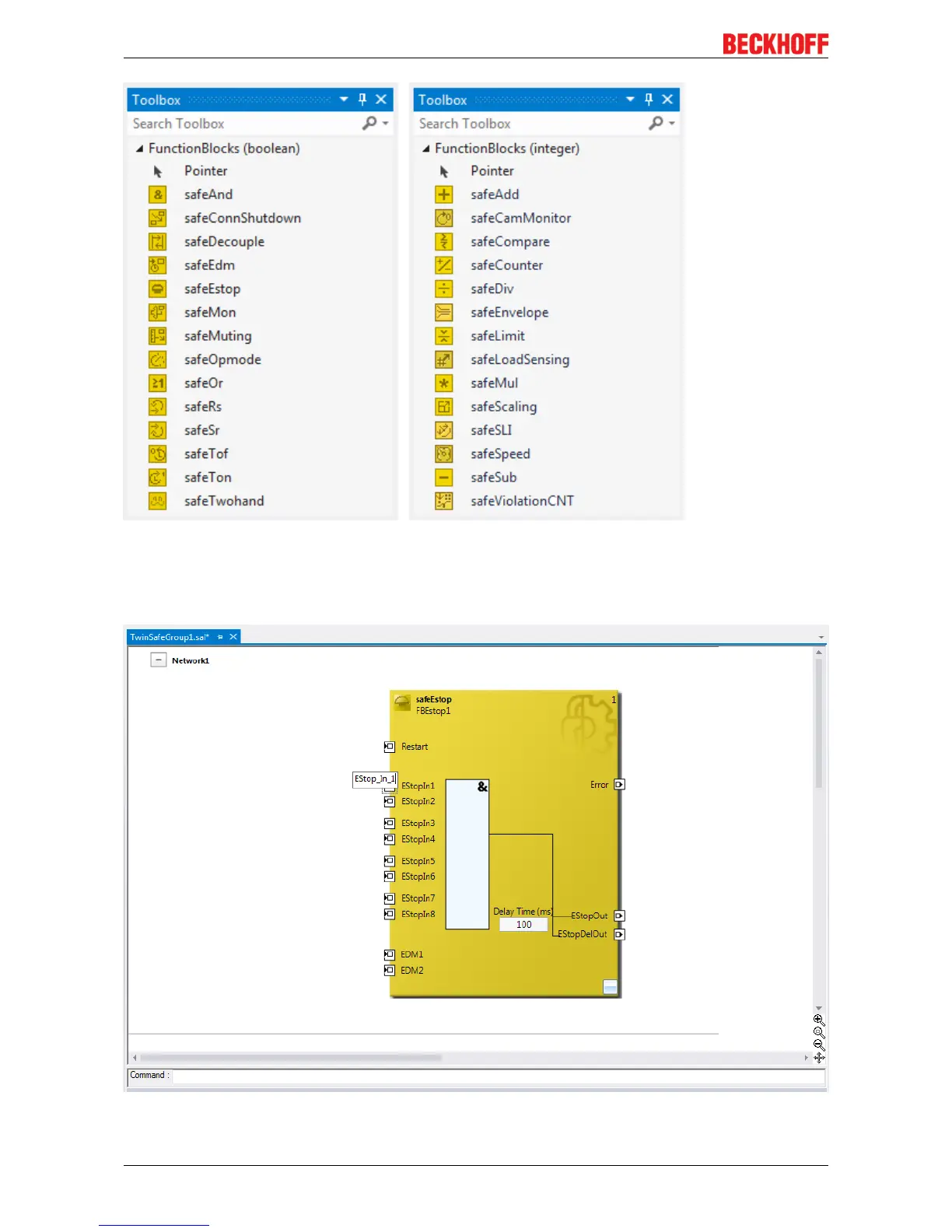Choose the safeDecouple block icon
The width and height of the screenshot is (952, 1232).
tap(158, 242)
